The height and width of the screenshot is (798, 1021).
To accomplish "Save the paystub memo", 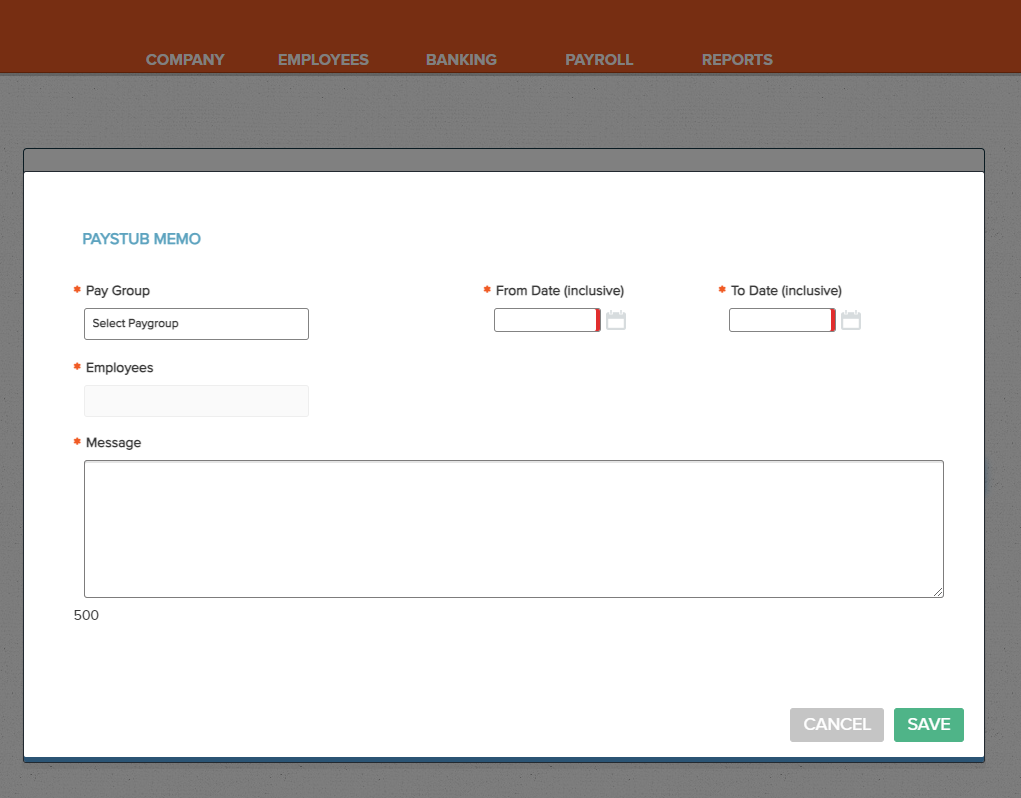I will point(928,725).
